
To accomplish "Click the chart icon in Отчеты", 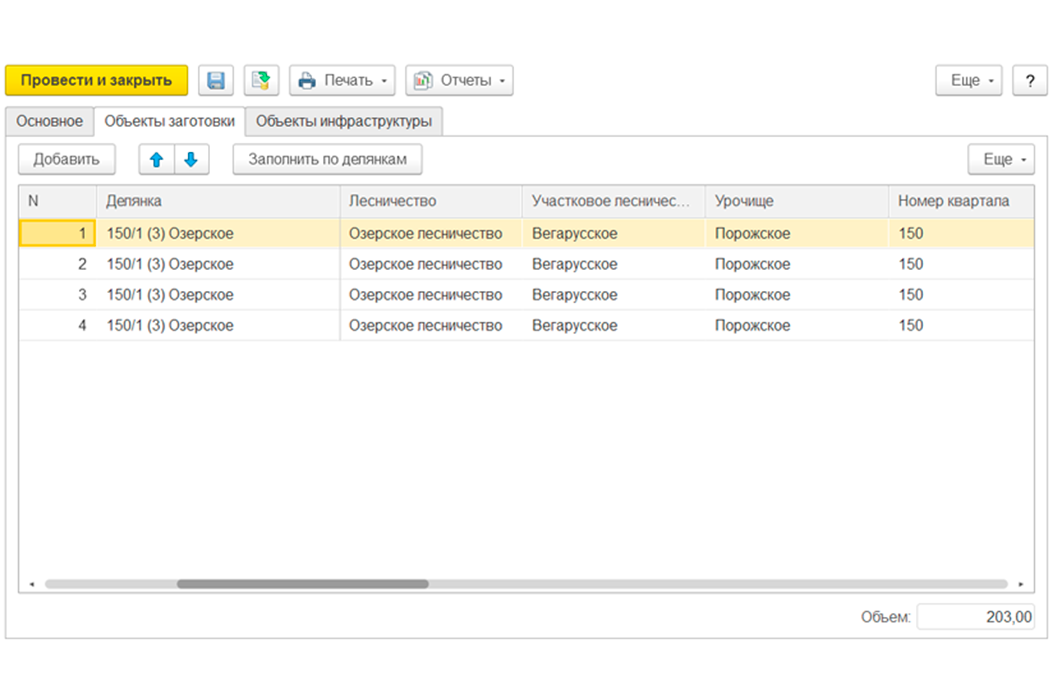I will [423, 80].
